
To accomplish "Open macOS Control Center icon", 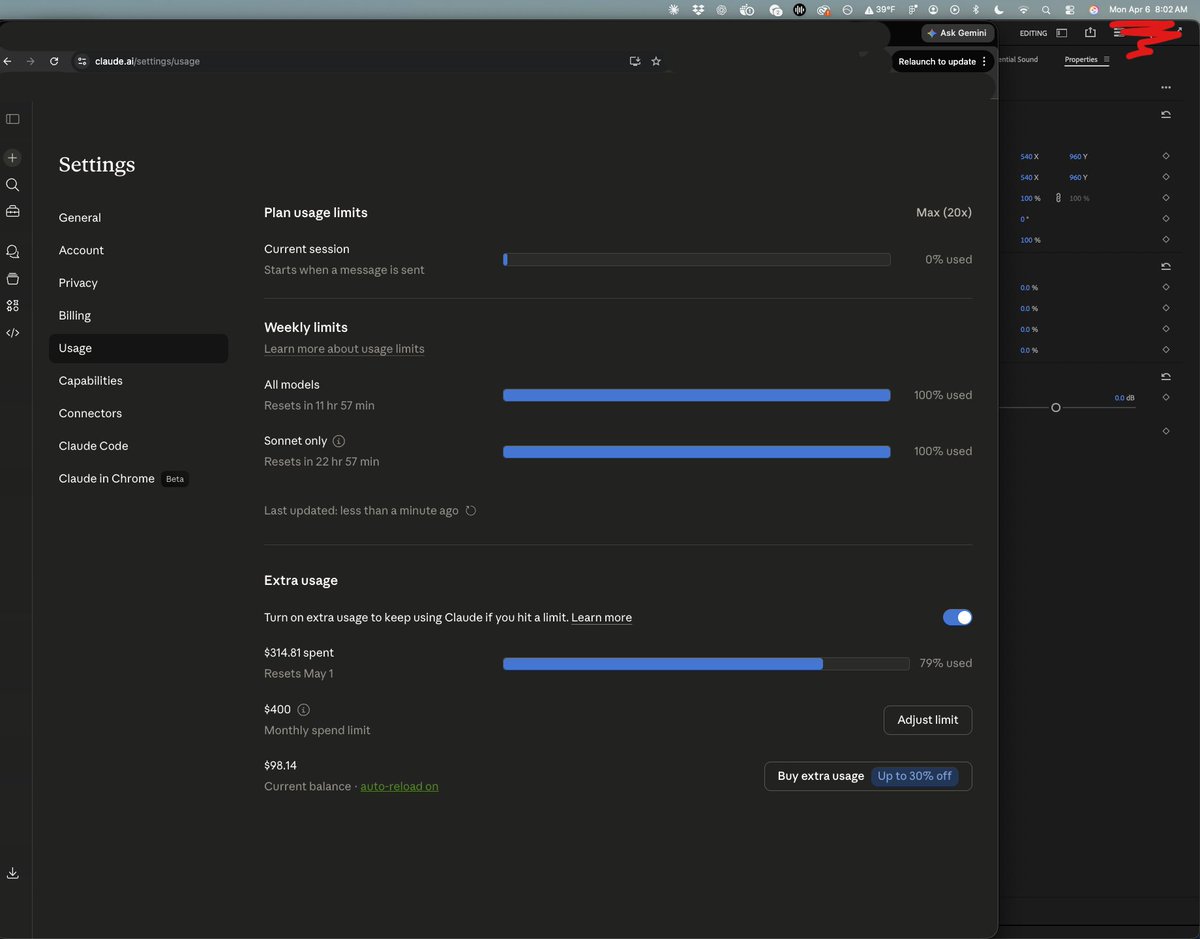I will coord(1069,9).
